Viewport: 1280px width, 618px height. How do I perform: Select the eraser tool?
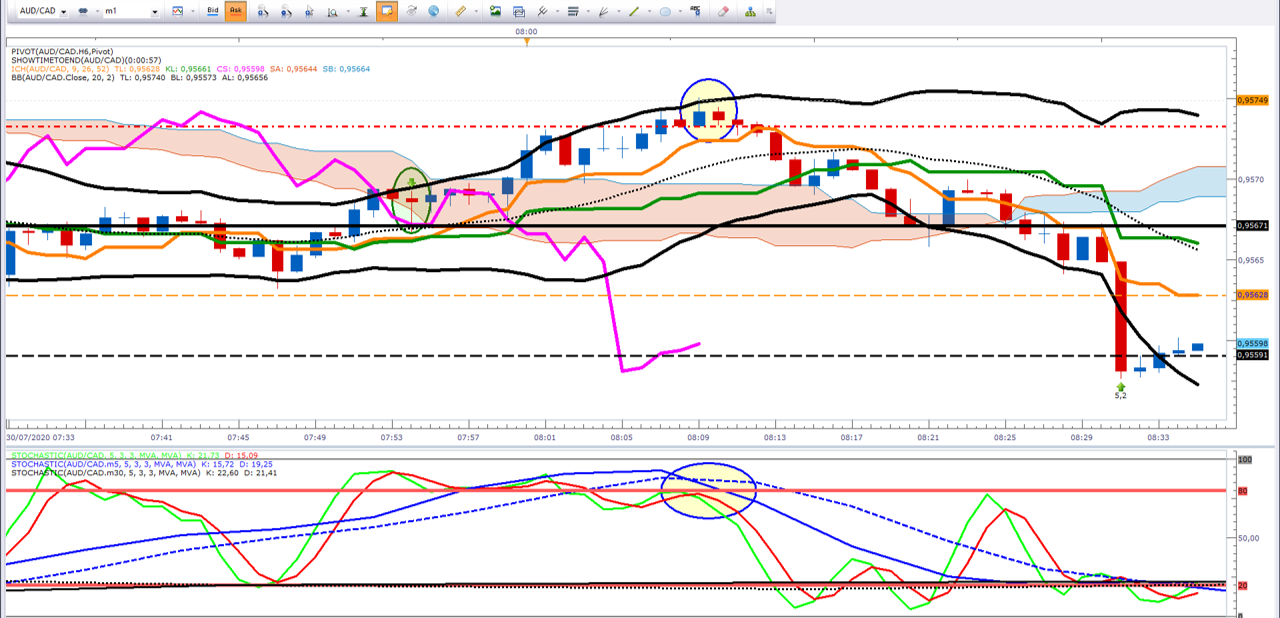click(724, 11)
